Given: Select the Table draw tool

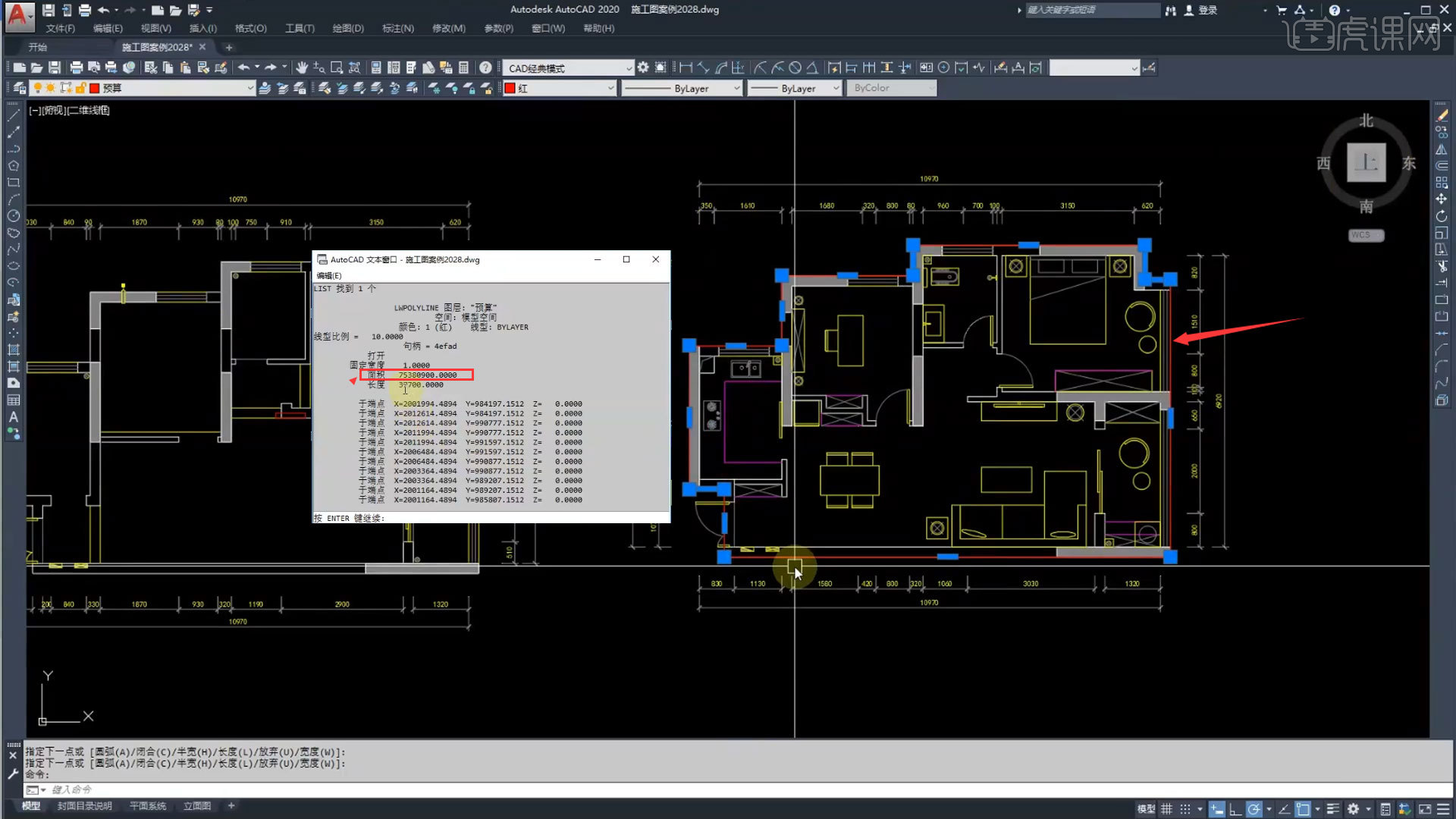Looking at the screenshot, I should (13, 400).
